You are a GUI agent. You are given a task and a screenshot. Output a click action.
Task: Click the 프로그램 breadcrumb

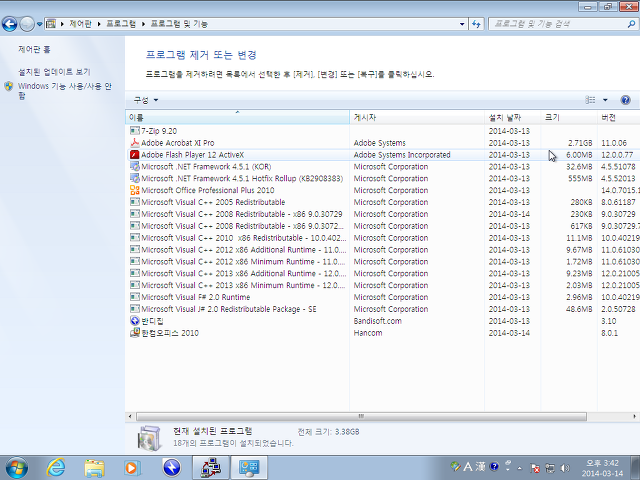121,24
